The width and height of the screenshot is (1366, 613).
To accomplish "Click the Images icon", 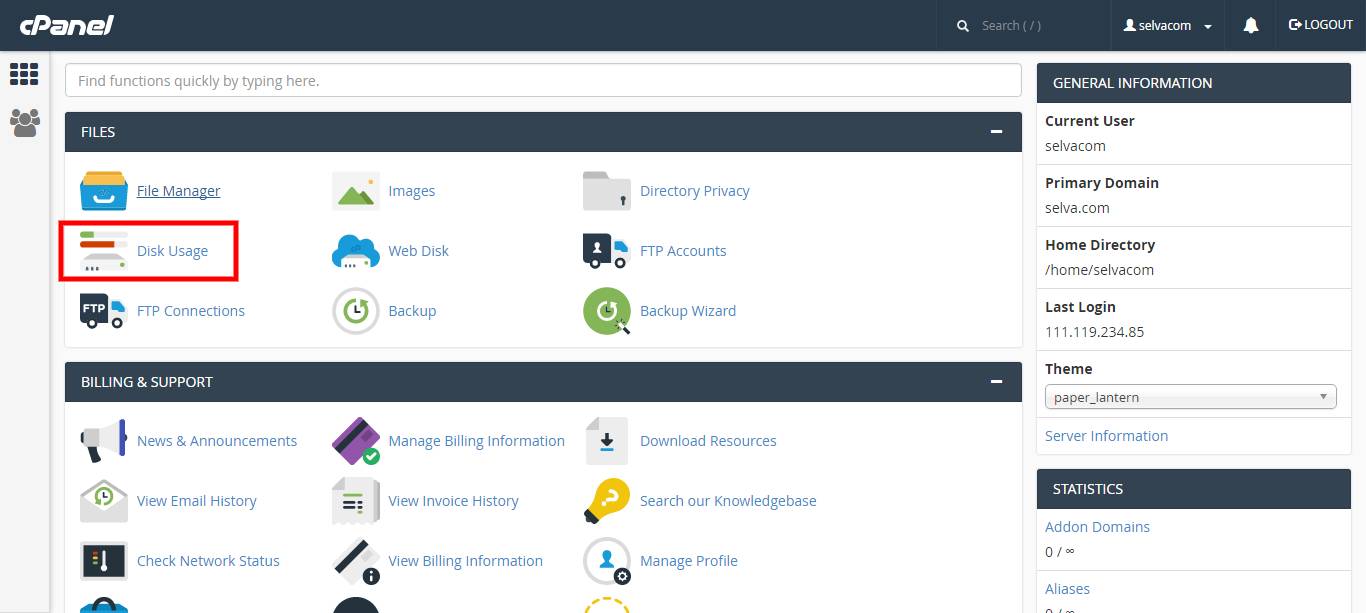I will pyautogui.click(x=356, y=191).
